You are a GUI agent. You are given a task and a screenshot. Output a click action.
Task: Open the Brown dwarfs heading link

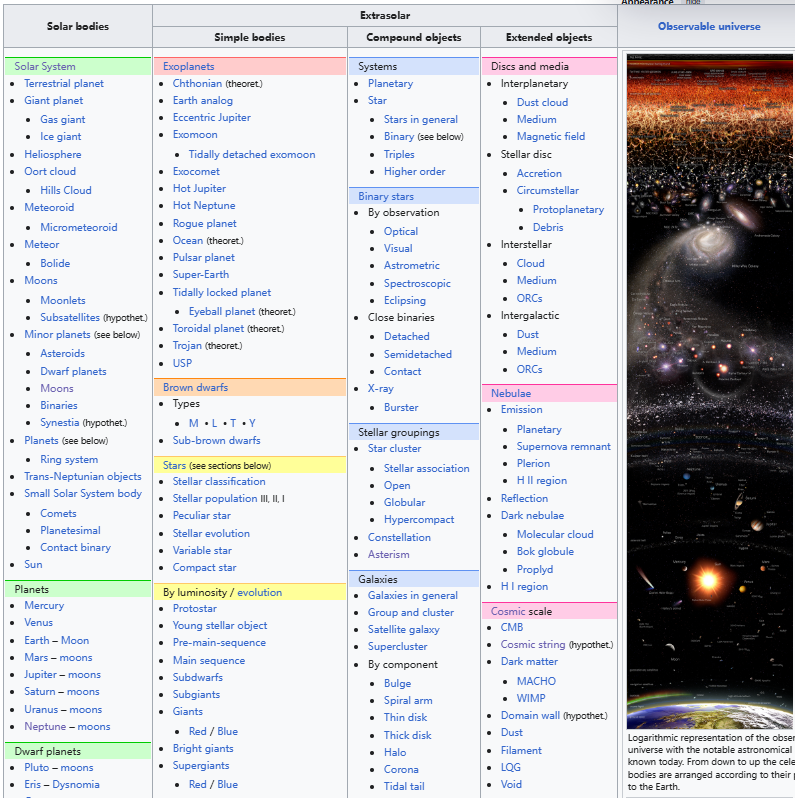tap(195, 387)
